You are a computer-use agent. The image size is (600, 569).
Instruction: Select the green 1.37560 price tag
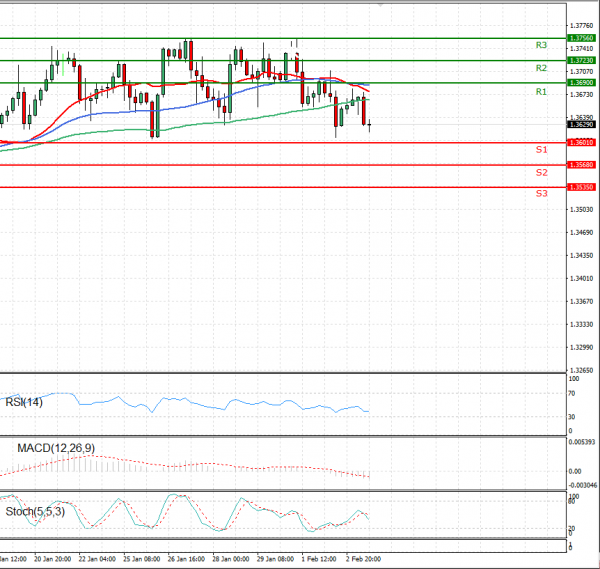[581, 38]
